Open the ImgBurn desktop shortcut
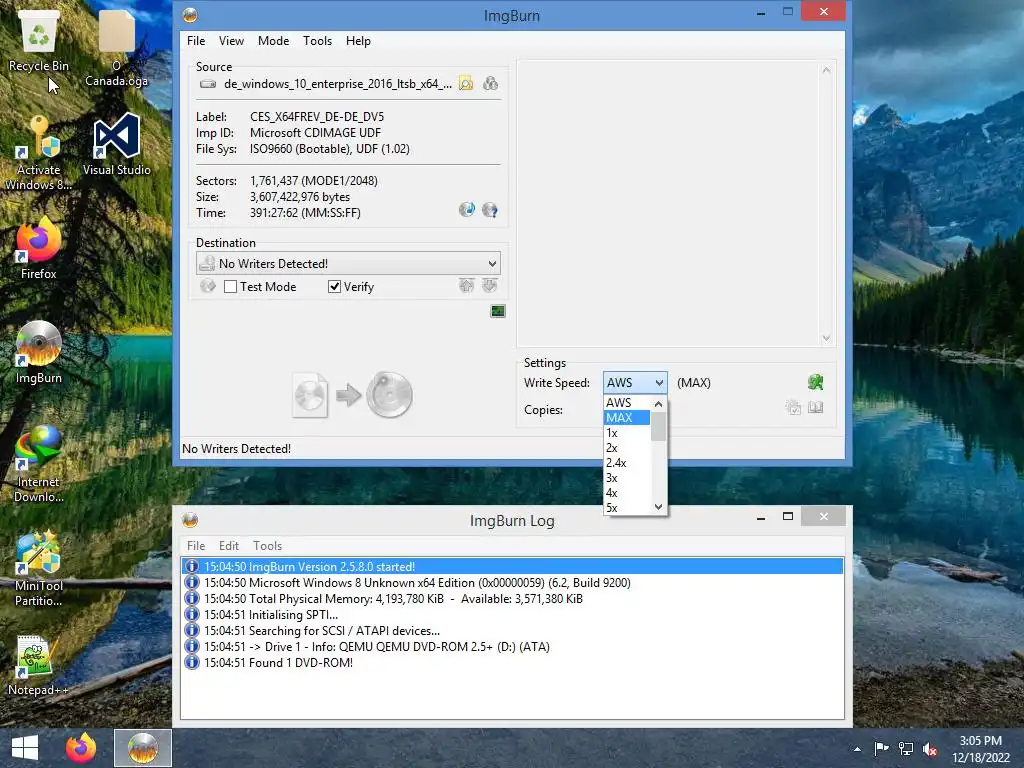The width and height of the screenshot is (1024, 768). (39, 353)
